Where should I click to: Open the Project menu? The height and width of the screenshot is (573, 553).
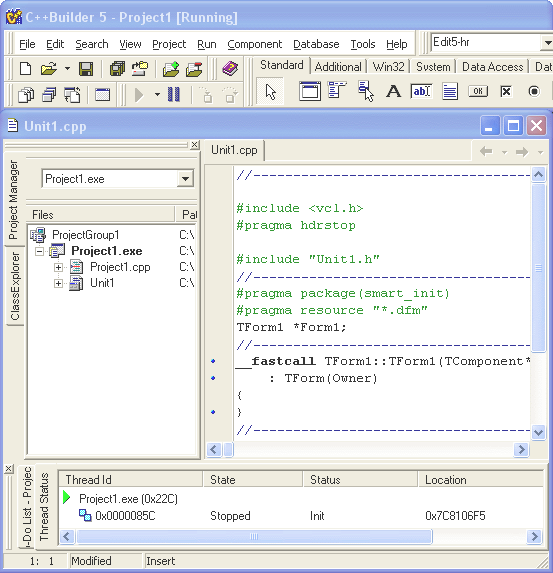[x=169, y=44]
